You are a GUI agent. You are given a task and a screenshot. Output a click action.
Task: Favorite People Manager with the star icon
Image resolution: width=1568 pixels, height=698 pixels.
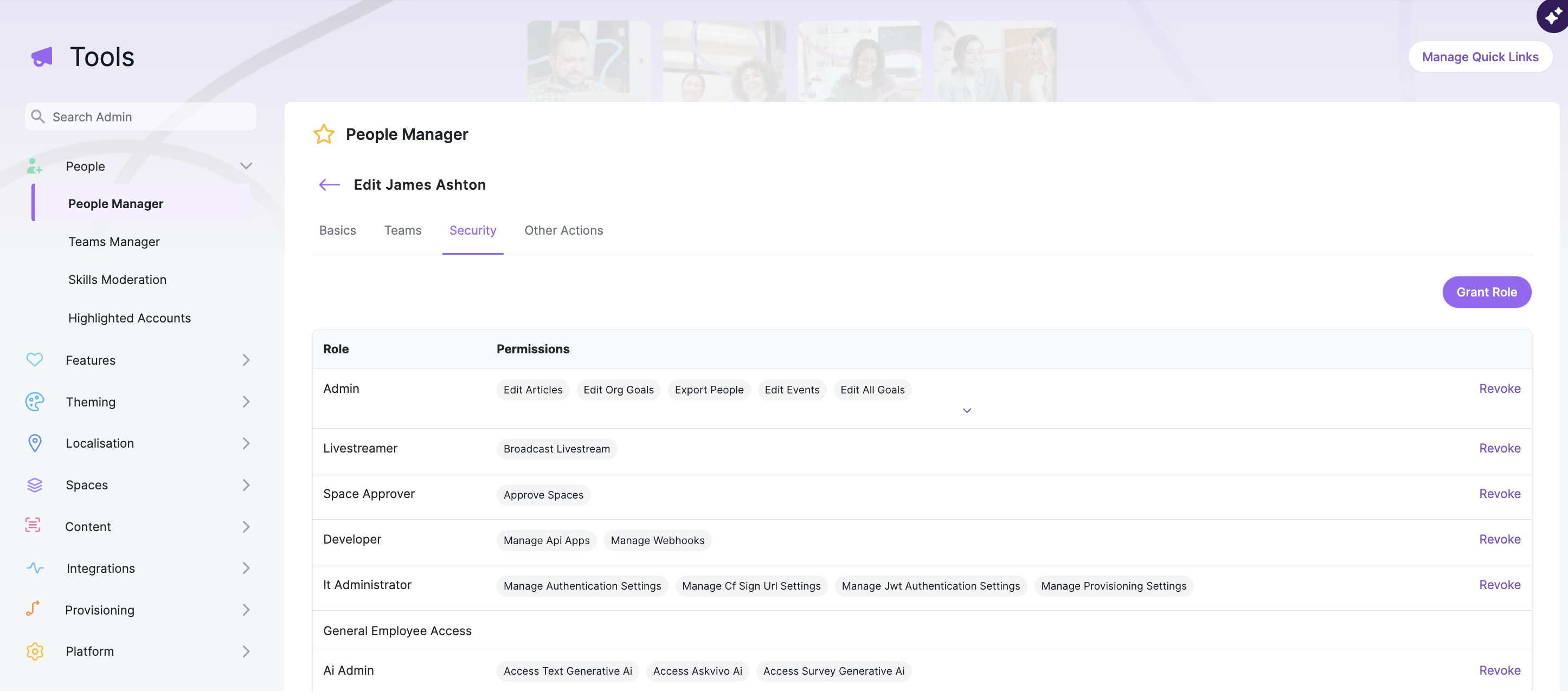coord(324,134)
